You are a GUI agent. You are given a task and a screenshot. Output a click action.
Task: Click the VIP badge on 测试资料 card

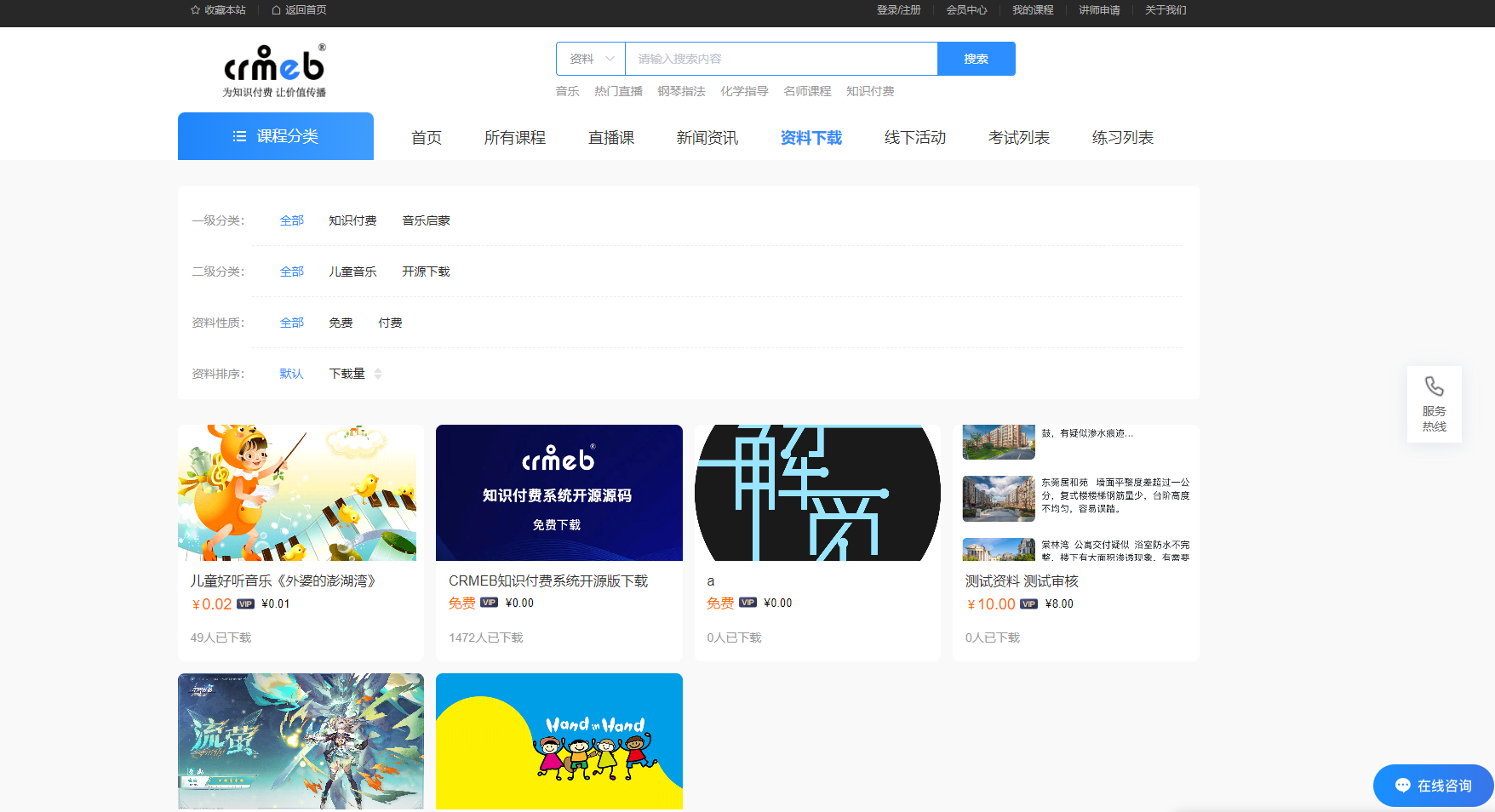click(x=1028, y=604)
